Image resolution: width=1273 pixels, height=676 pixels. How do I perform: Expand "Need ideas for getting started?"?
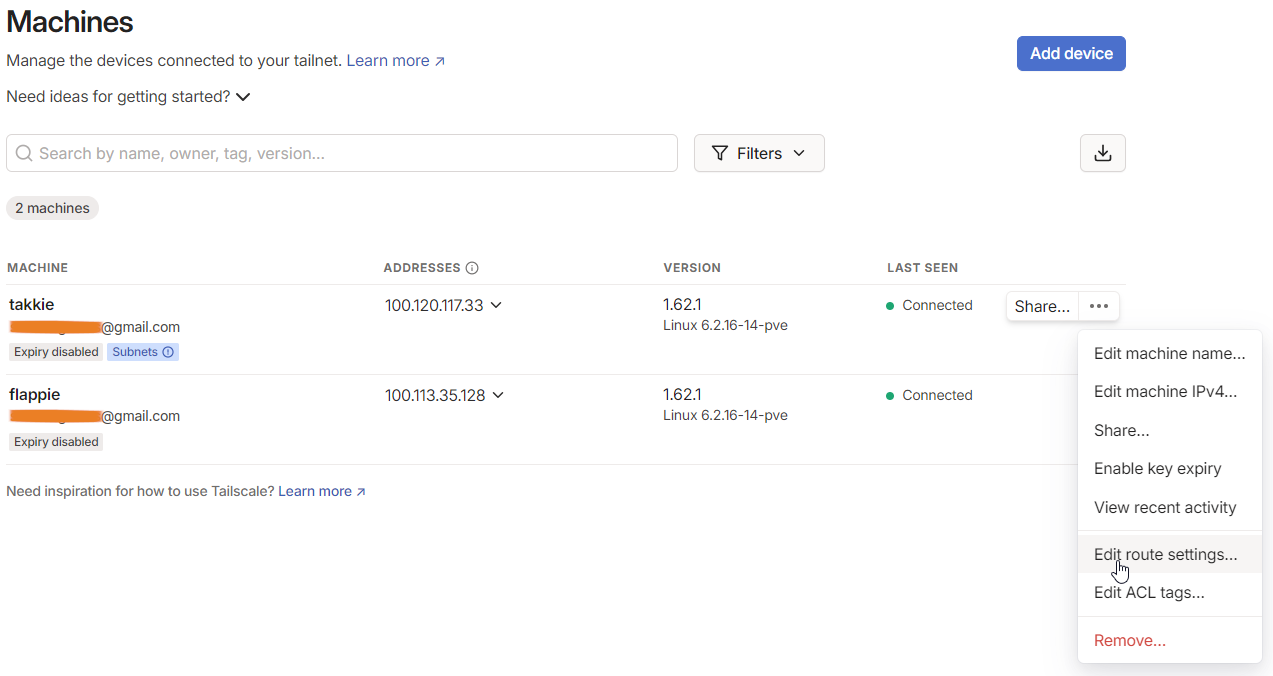tap(128, 97)
